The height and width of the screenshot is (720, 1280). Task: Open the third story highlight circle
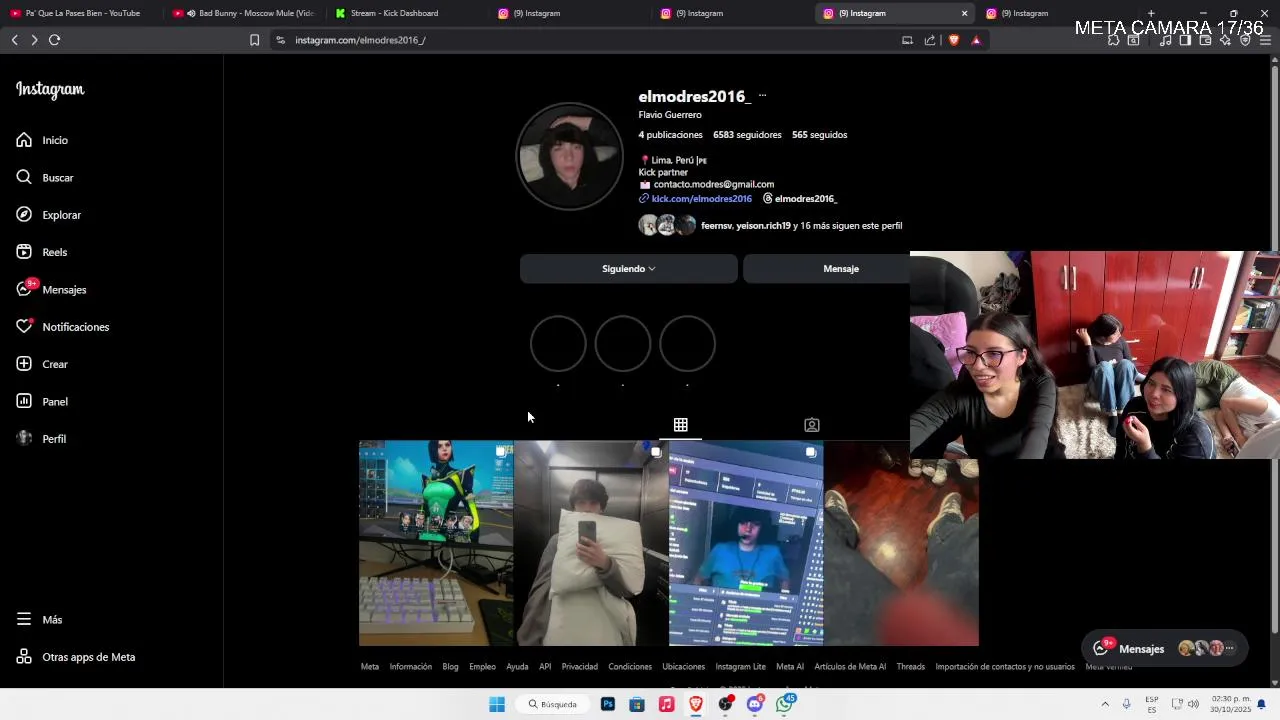coord(687,344)
